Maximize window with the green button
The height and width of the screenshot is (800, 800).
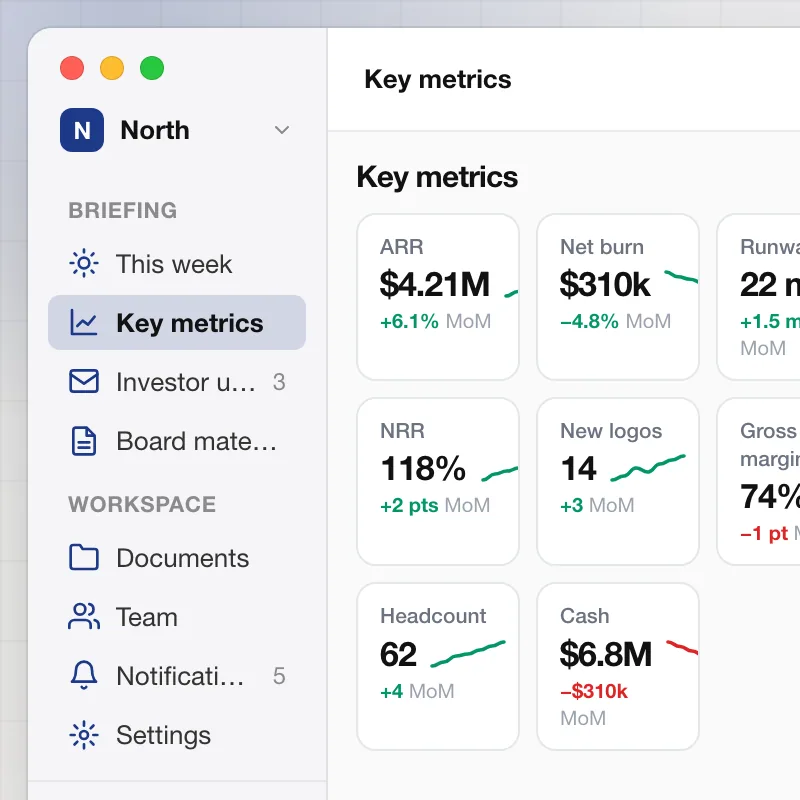[152, 68]
